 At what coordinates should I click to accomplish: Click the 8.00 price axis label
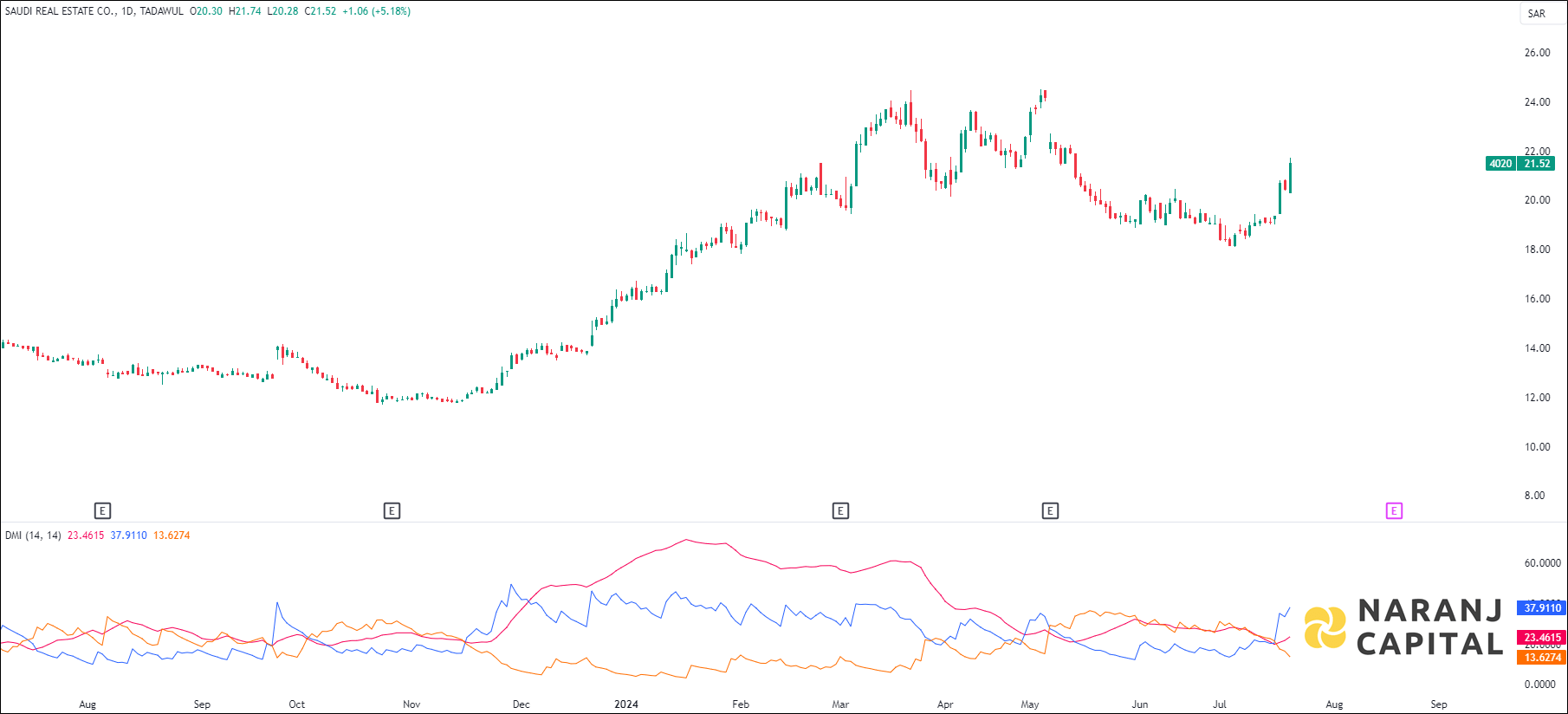coord(1535,496)
